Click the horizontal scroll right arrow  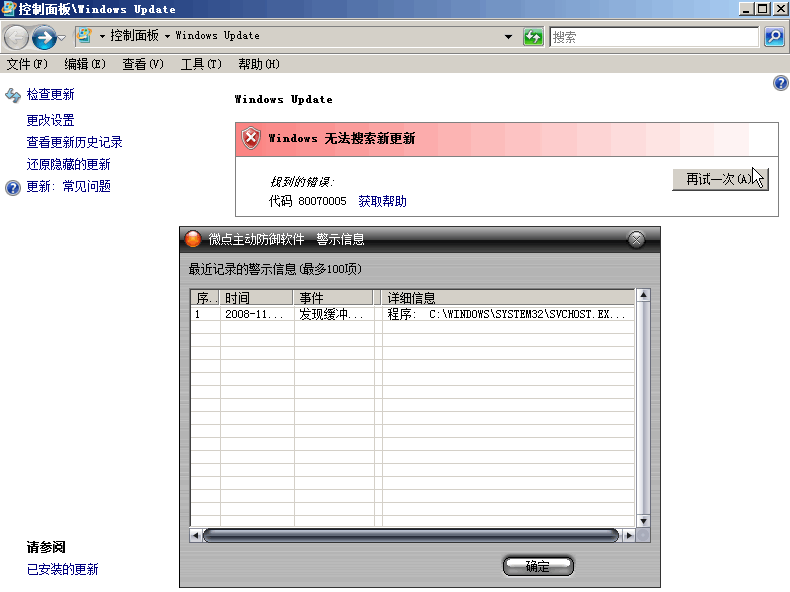click(628, 535)
